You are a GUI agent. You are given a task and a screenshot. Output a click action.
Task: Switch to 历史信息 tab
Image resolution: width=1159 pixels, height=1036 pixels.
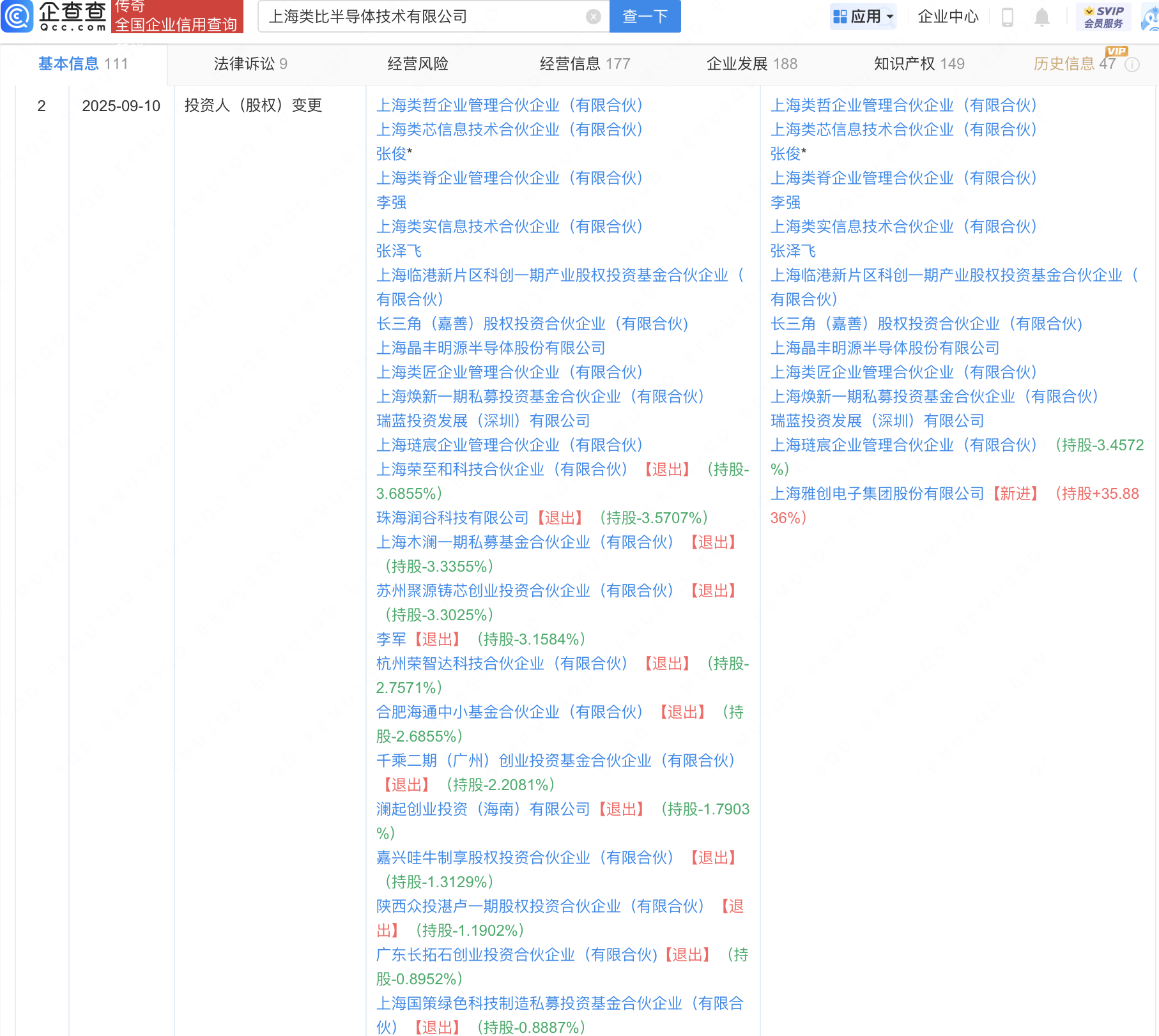[1075, 64]
